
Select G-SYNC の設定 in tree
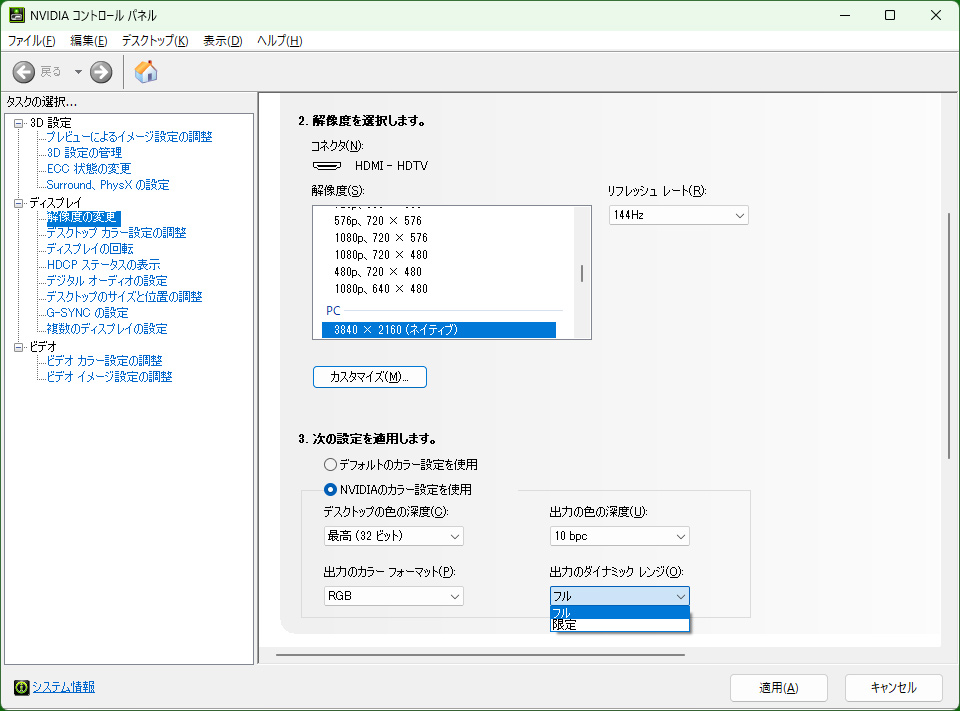[88, 312]
